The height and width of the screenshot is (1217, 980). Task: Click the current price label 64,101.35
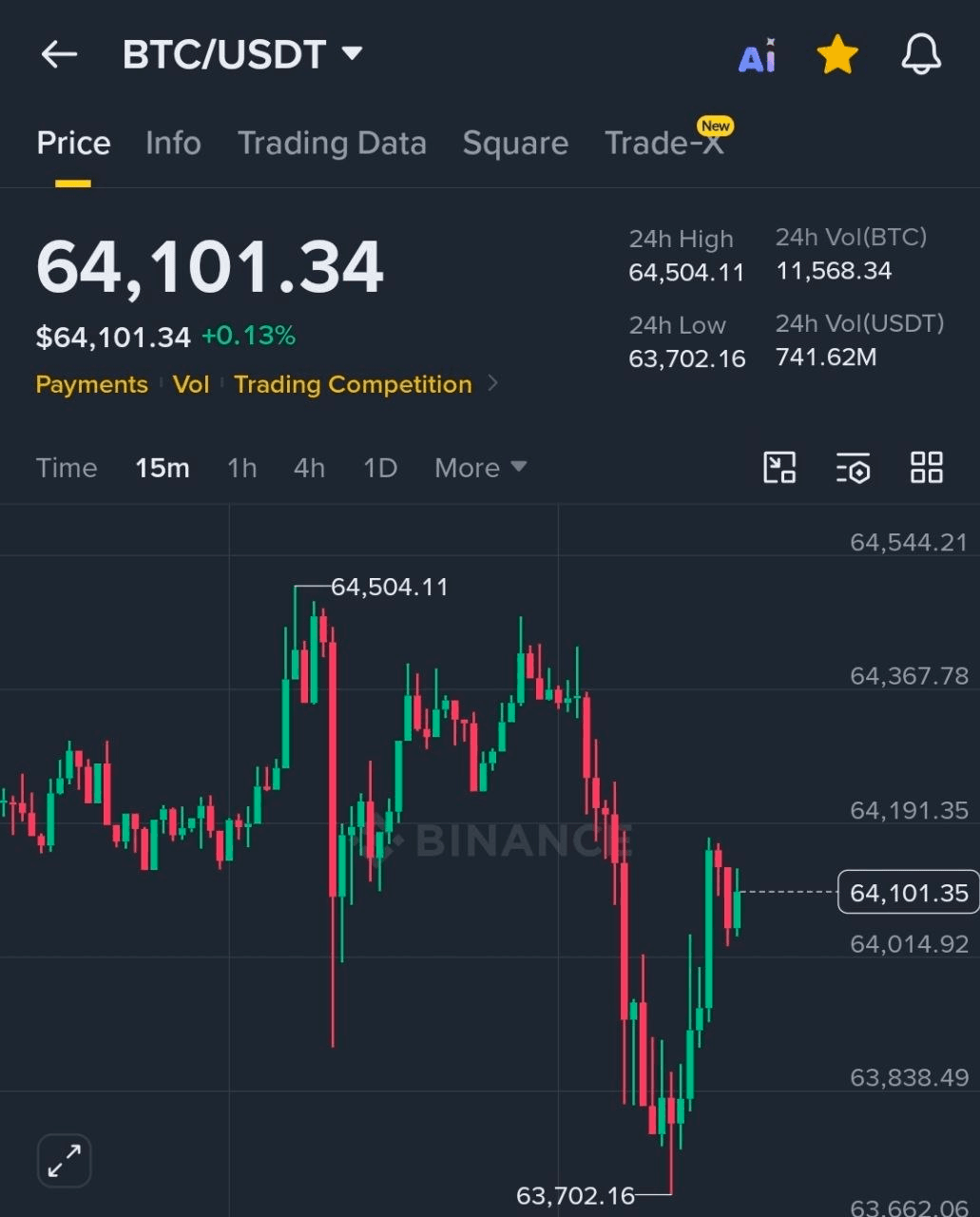pos(908,893)
